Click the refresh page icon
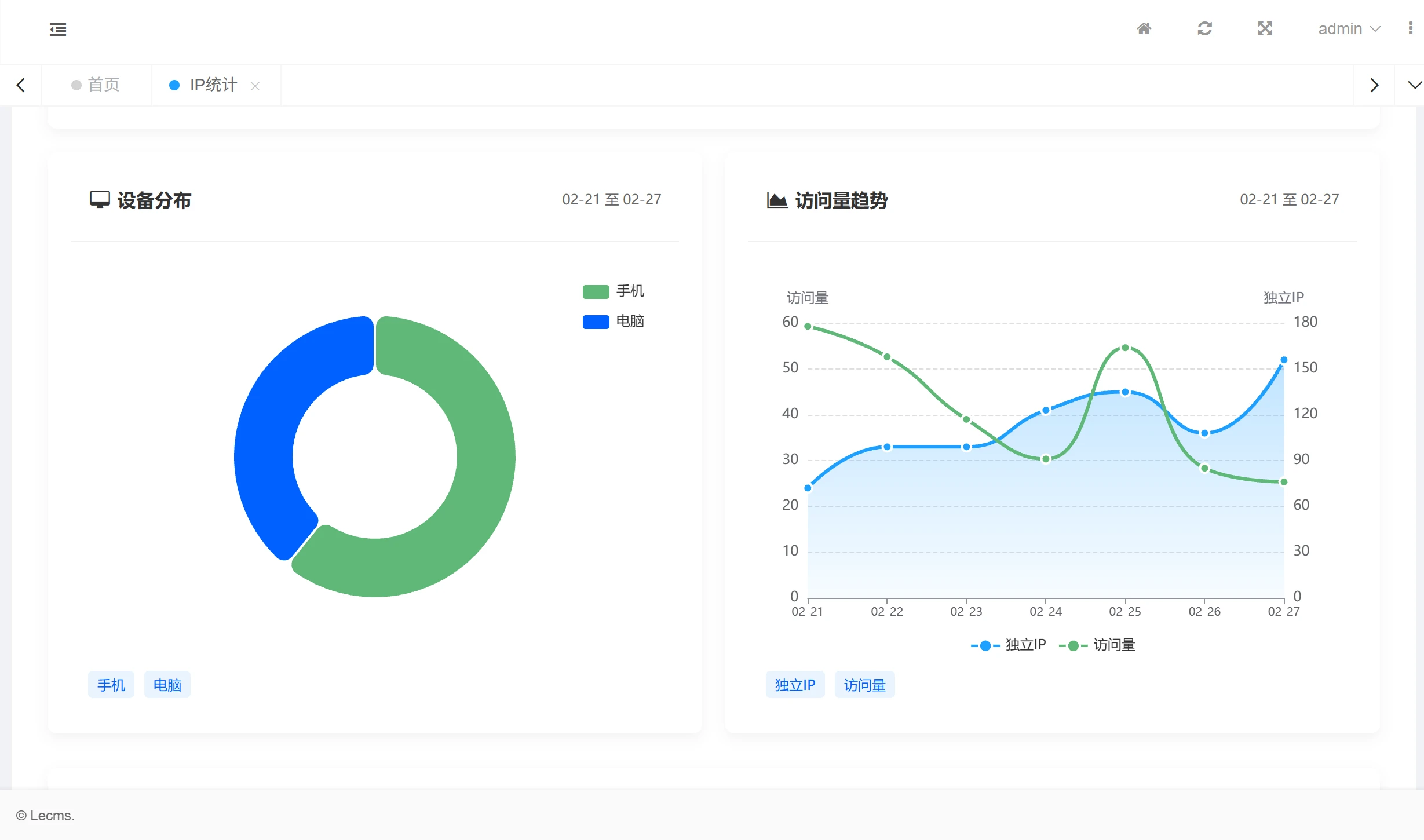Viewport: 1424px width, 840px height. (1204, 28)
